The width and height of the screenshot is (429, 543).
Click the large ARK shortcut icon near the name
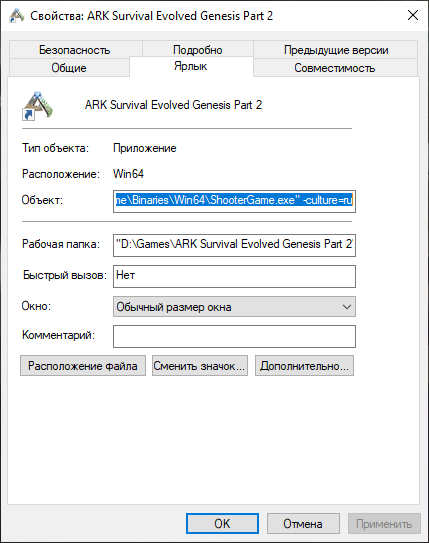[37, 106]
